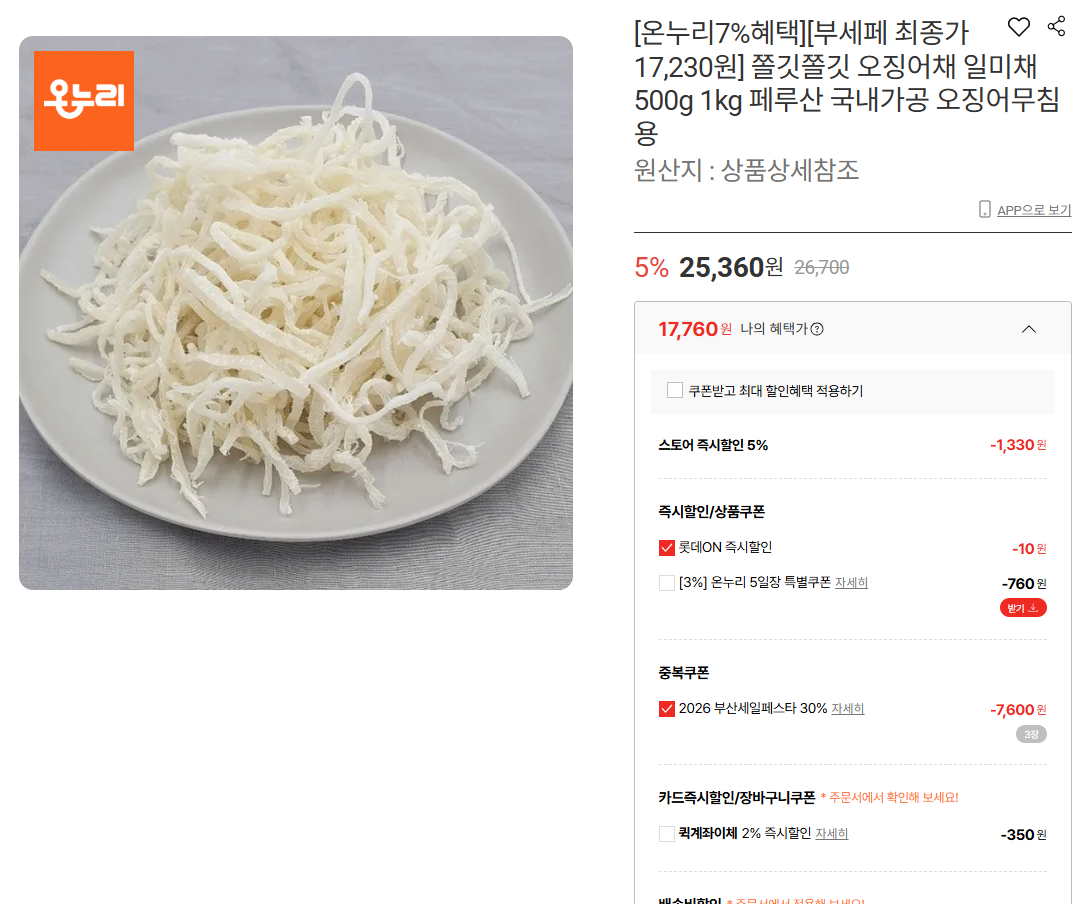Tick the 퀵계좌이체 2% 즉시할인 checkbox
The height and width of the screenshot is (904, 1084).
point(666,834)
